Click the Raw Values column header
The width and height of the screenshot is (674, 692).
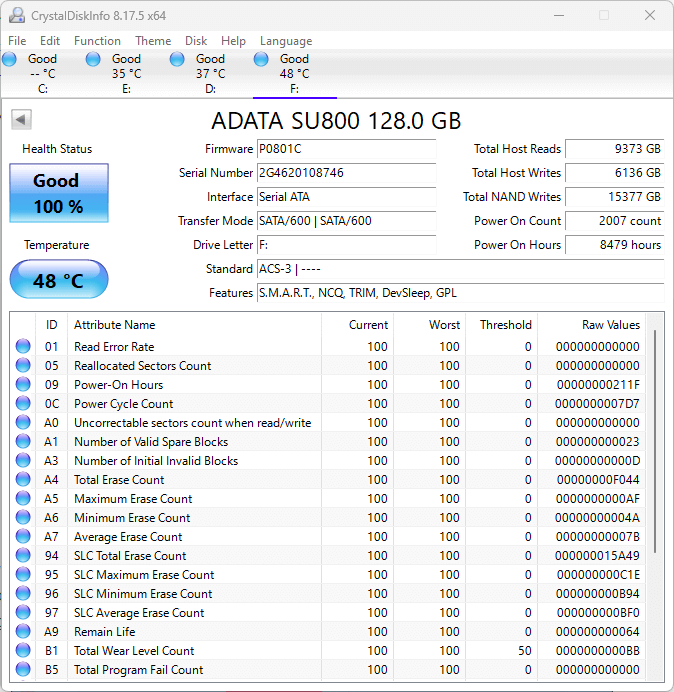(x=592, y=325)
